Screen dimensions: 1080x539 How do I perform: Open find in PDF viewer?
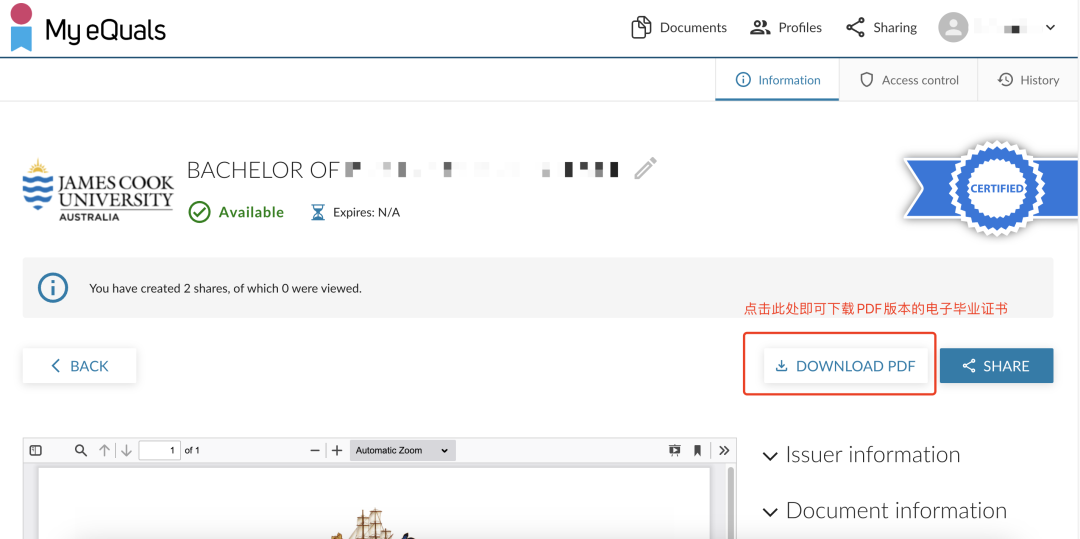[81, 450]
